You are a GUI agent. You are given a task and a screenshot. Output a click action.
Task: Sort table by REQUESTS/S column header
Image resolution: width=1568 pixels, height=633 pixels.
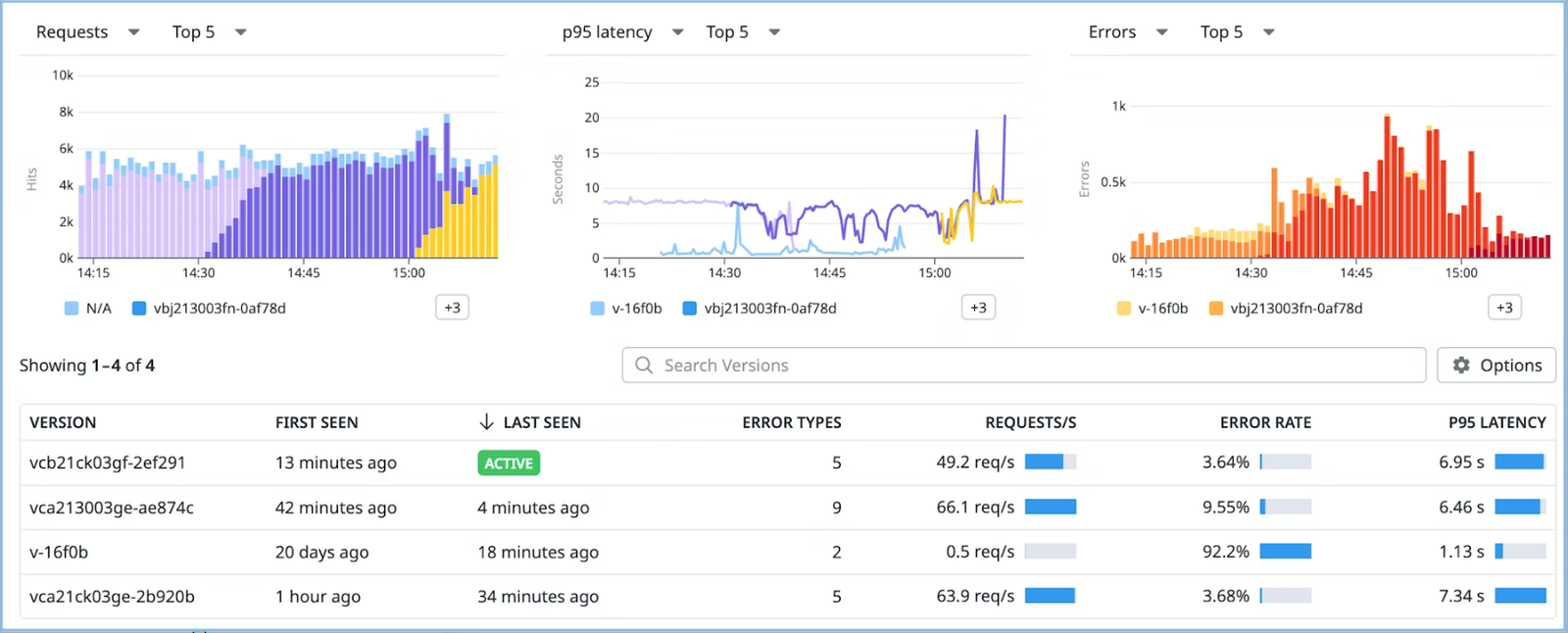[x=1031, y=423]
